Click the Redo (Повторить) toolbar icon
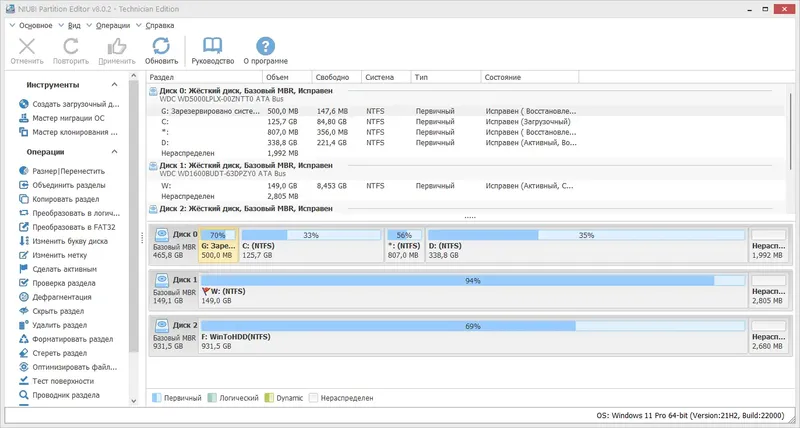The height and width of the screenshot is (428, 800). [x=70, y=46]
